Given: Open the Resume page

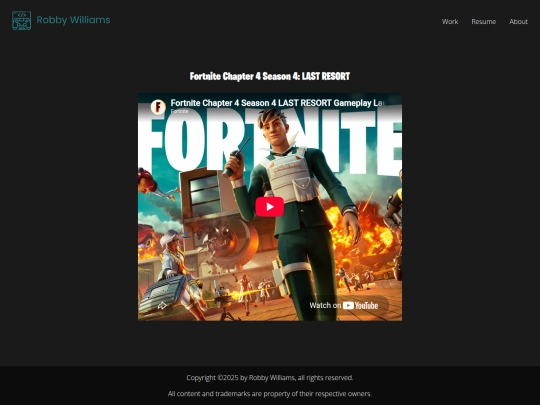Looking at the screenshot, I should click(x=484, y=21).
